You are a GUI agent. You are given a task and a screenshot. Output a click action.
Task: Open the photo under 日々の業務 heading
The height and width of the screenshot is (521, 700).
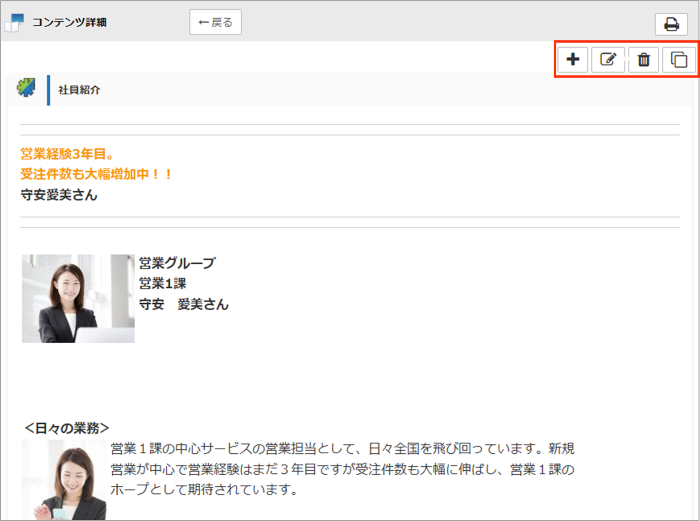tap(64, 479)
